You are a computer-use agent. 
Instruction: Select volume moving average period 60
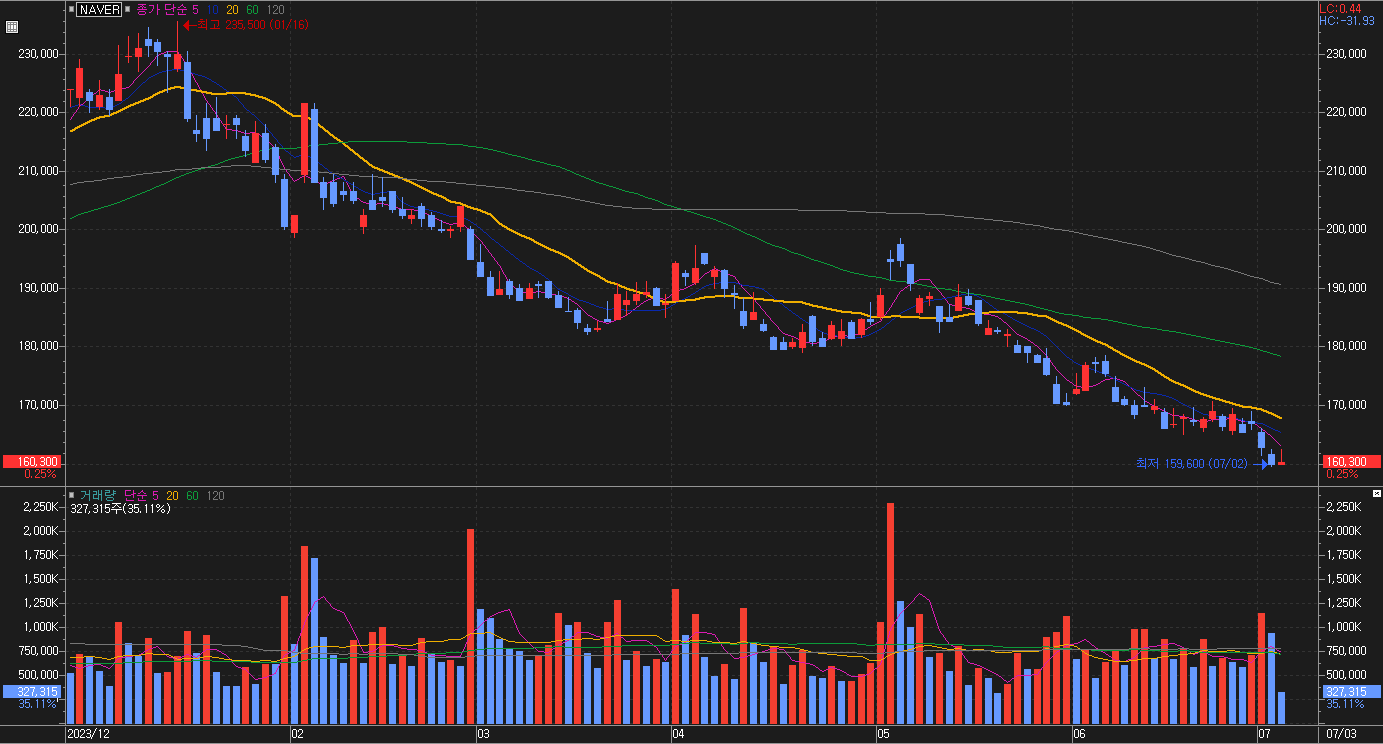tap(192, 496)
